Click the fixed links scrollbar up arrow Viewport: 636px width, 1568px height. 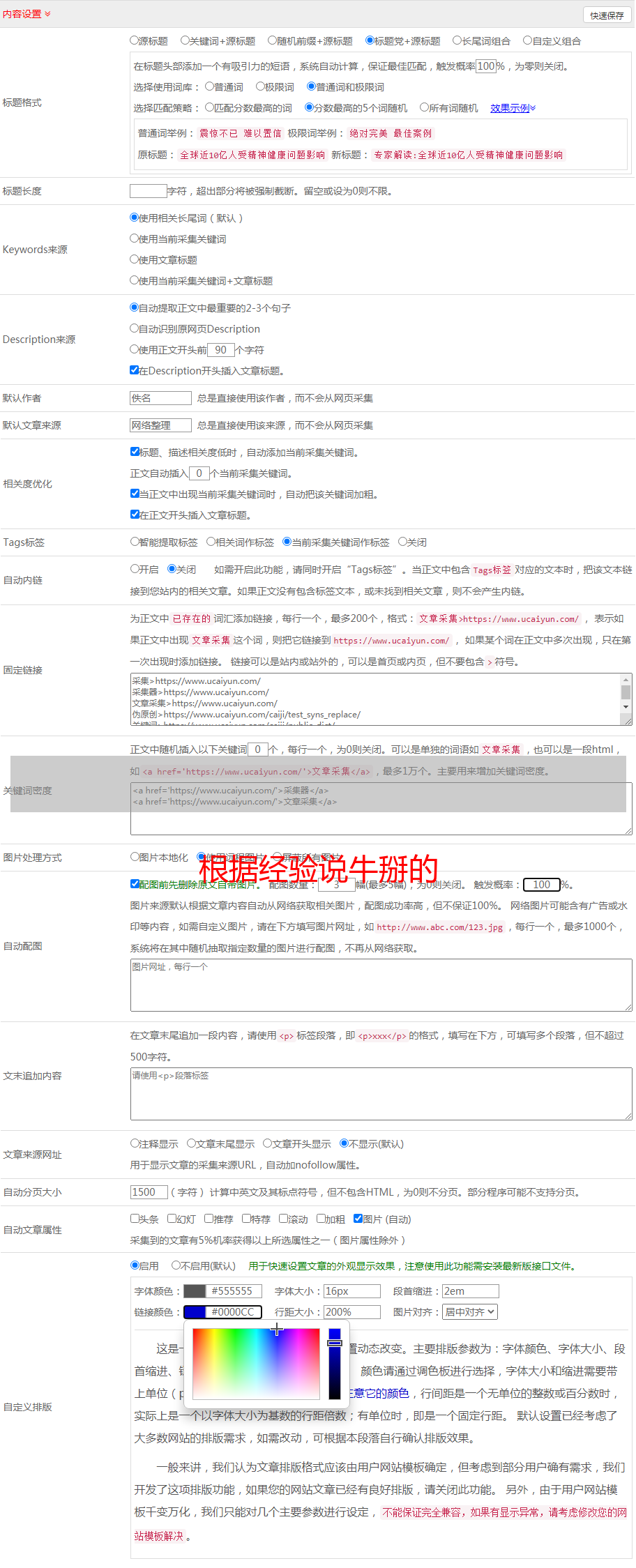tap(626, 679)
